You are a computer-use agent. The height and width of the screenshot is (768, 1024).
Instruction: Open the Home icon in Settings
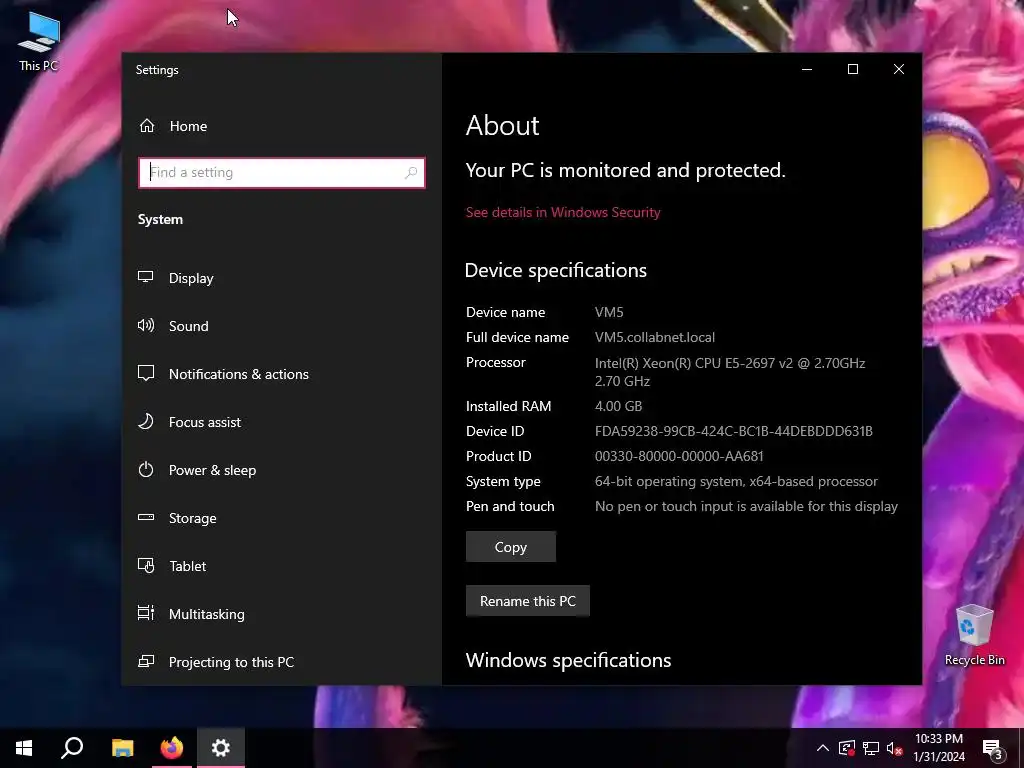tap(147, 125)
